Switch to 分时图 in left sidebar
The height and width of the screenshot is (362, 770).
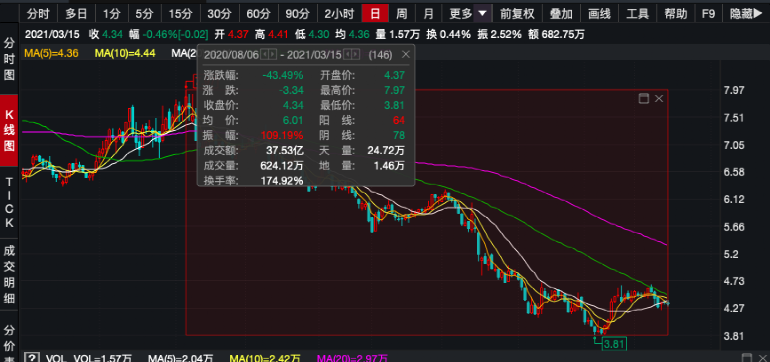click(x=9, y=59)
